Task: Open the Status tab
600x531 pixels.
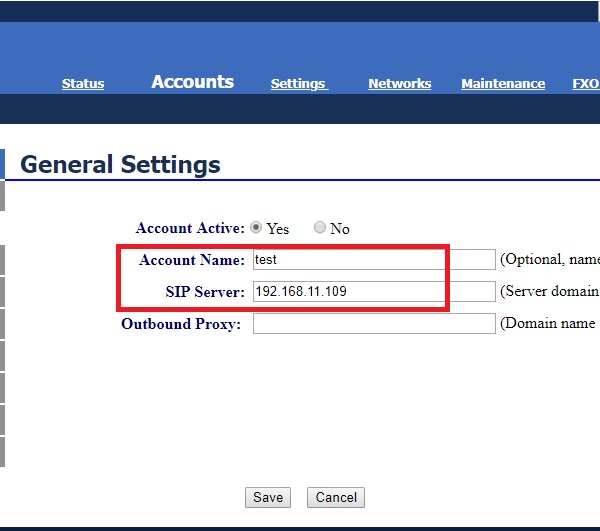Action: [83, 84]
